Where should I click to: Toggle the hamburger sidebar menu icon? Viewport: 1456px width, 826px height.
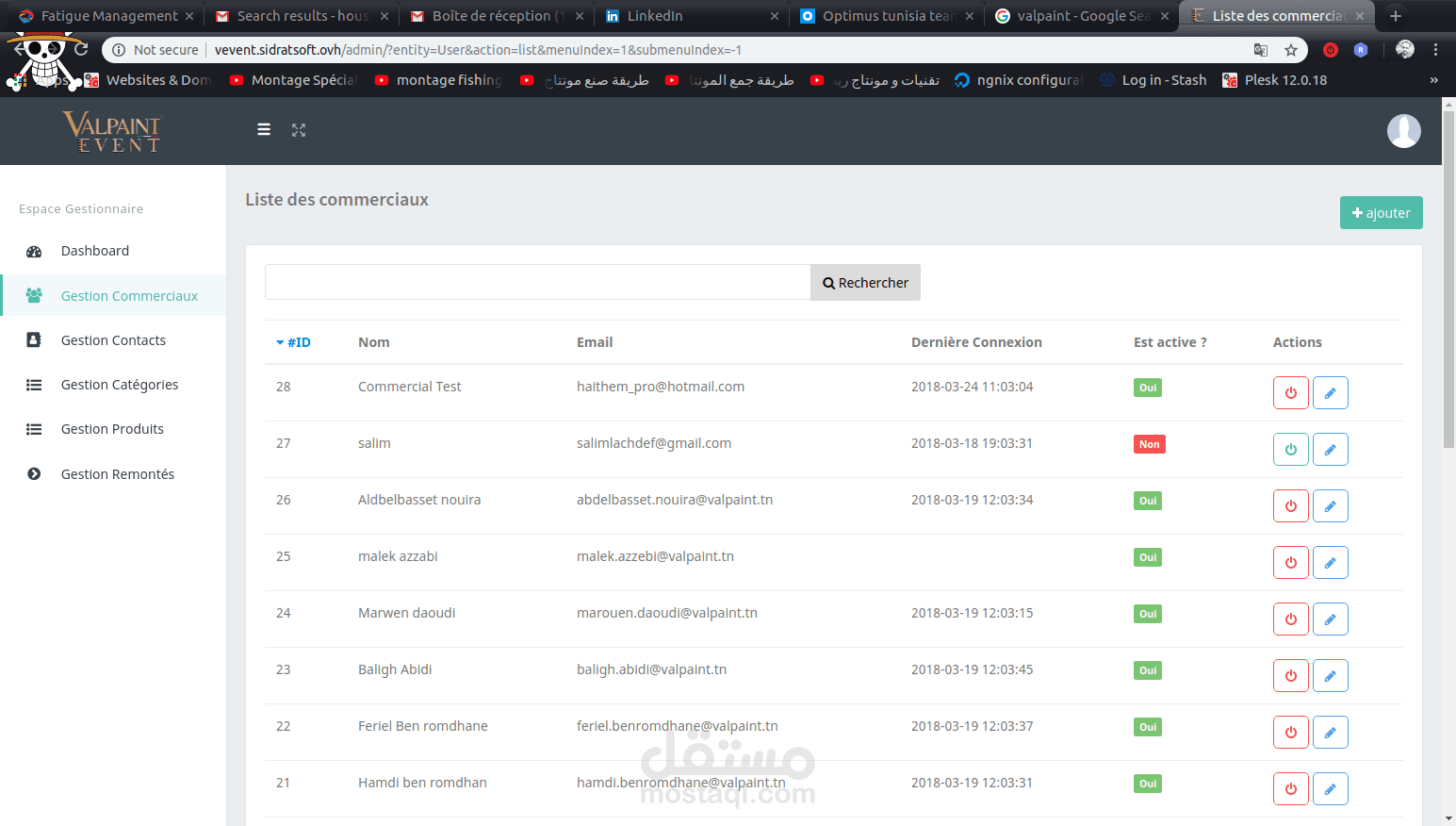(264, 130)
